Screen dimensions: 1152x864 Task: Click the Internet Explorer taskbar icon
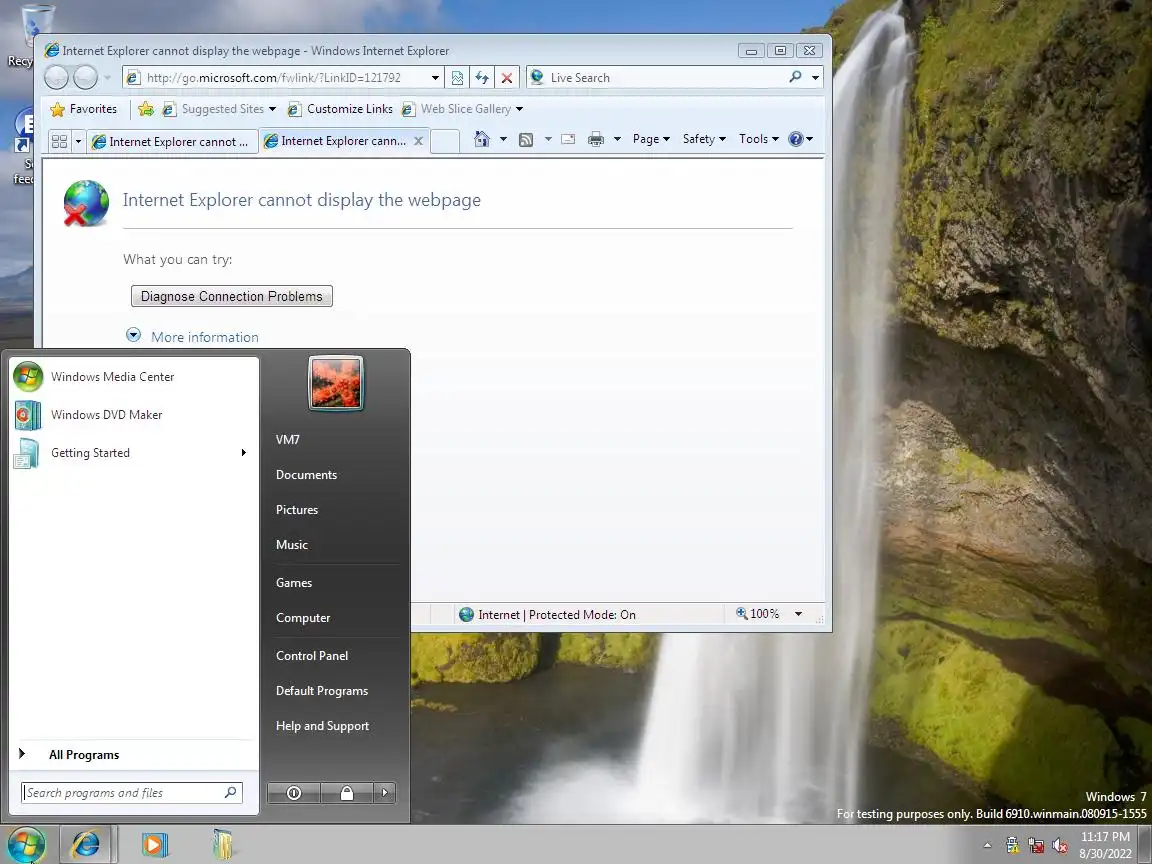coord(87,845)
